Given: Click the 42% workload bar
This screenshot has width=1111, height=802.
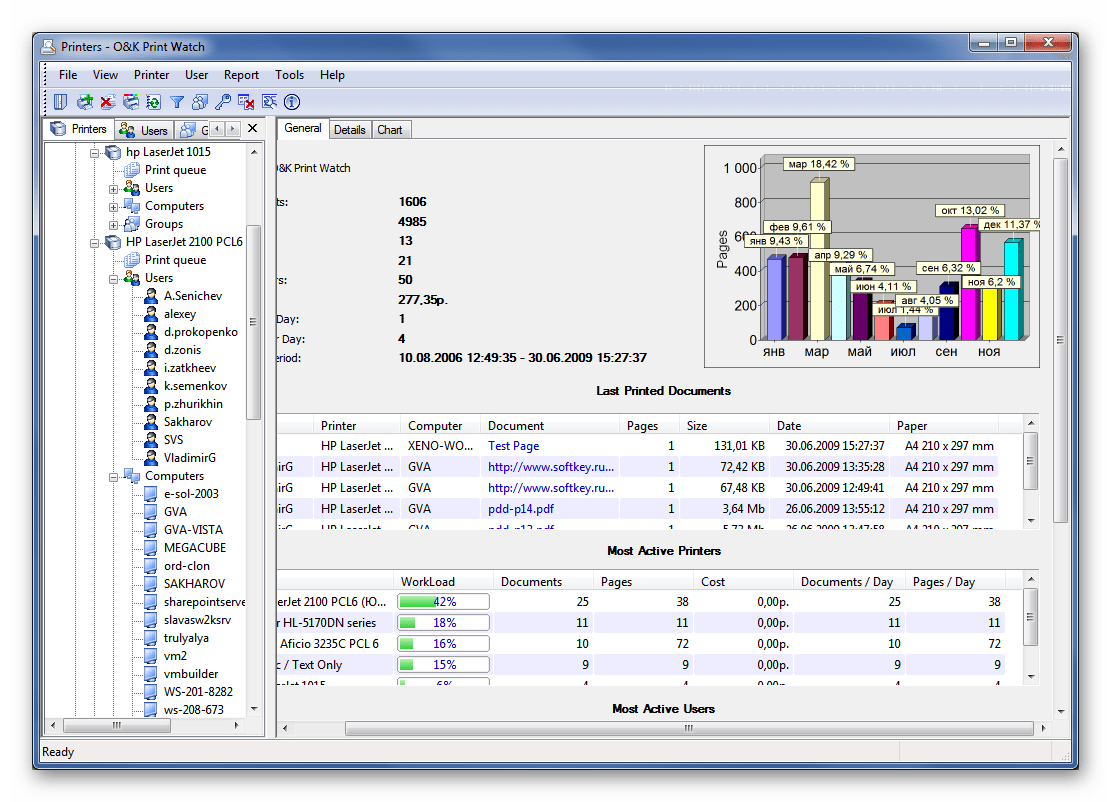Looking at the screenshot, I should pyautogui.click(x=444, y=602).
